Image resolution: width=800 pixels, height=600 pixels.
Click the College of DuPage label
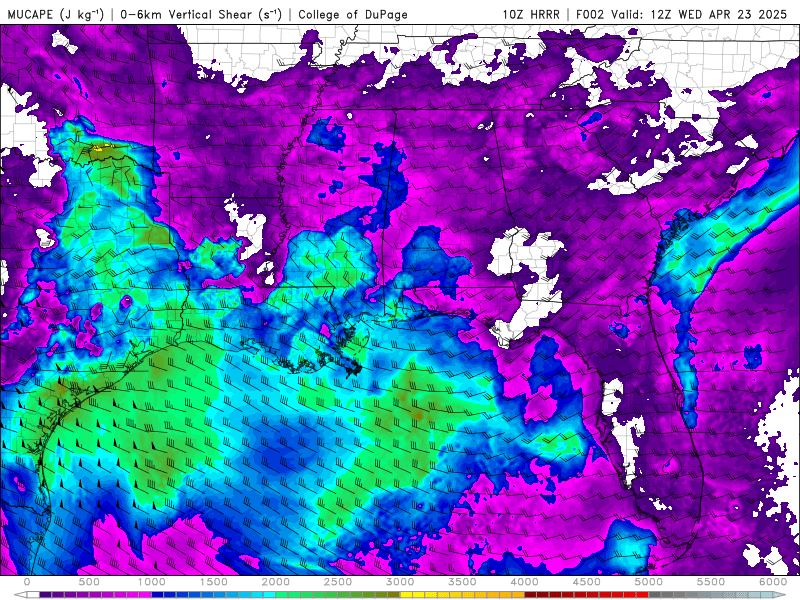click(353, 14)
